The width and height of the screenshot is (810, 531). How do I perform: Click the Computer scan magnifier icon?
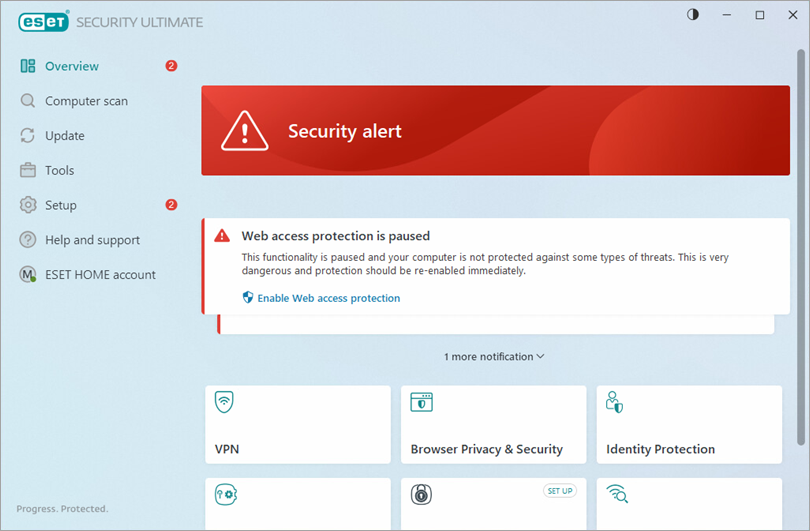coord(28,100)
